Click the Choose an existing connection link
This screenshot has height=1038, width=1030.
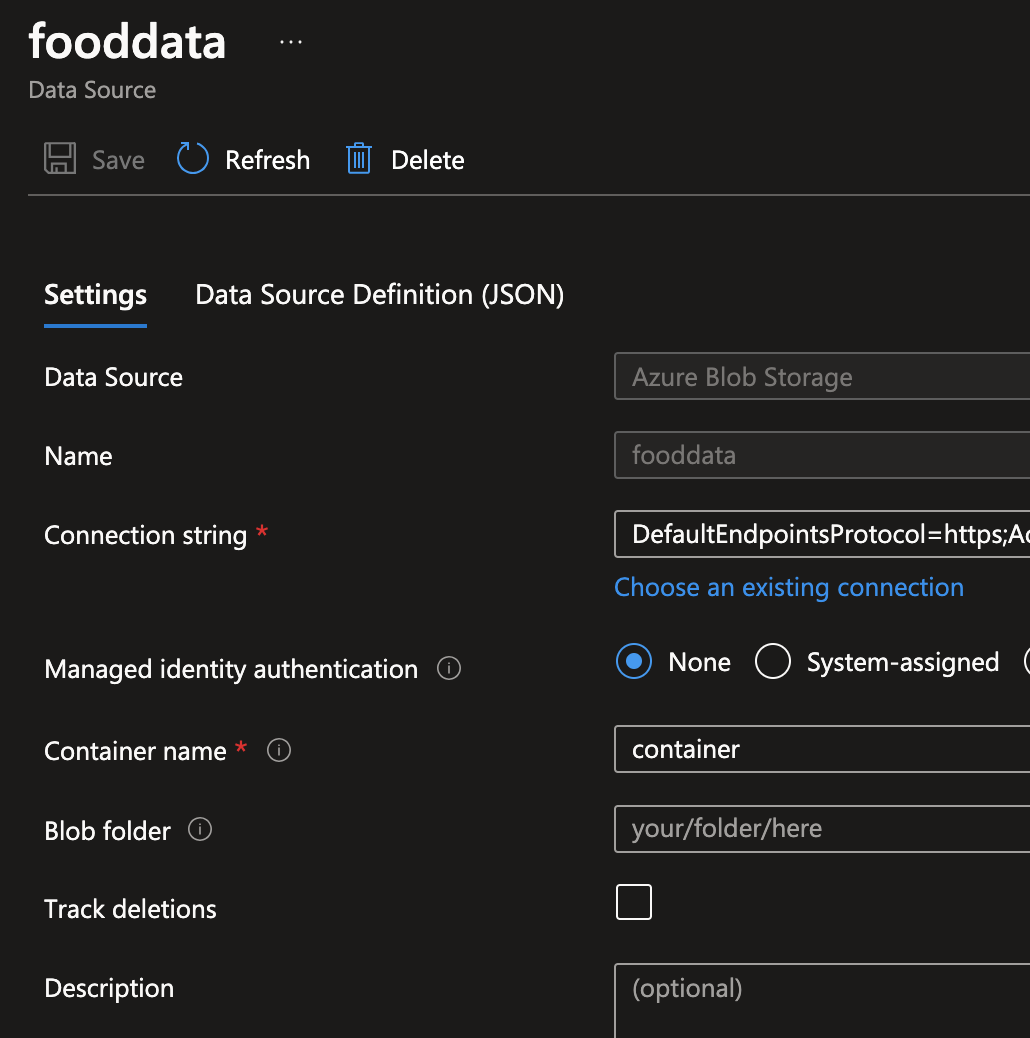coord(789,587)
